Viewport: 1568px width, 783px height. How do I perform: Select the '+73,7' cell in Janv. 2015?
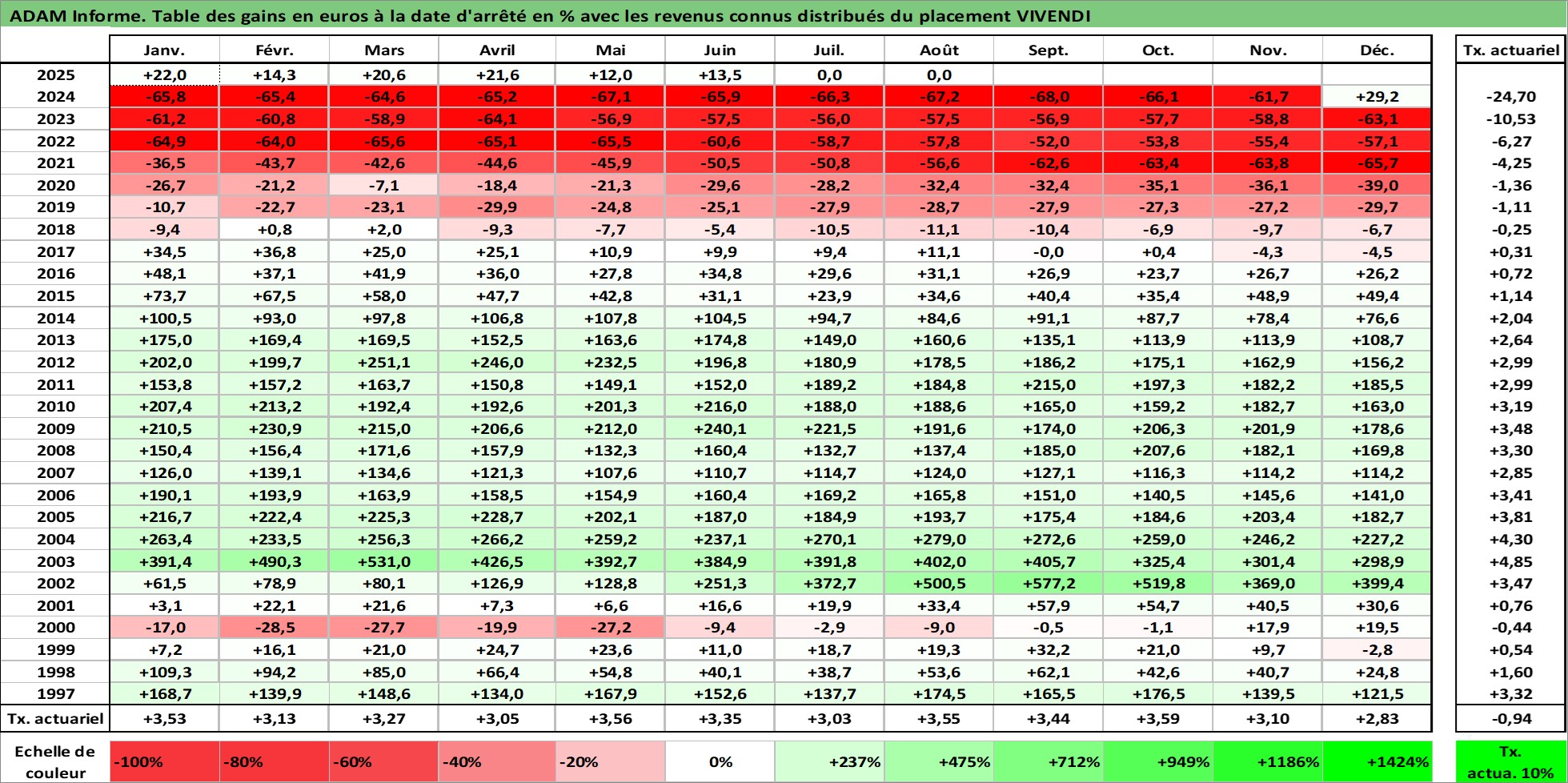(x=164, y=296)
